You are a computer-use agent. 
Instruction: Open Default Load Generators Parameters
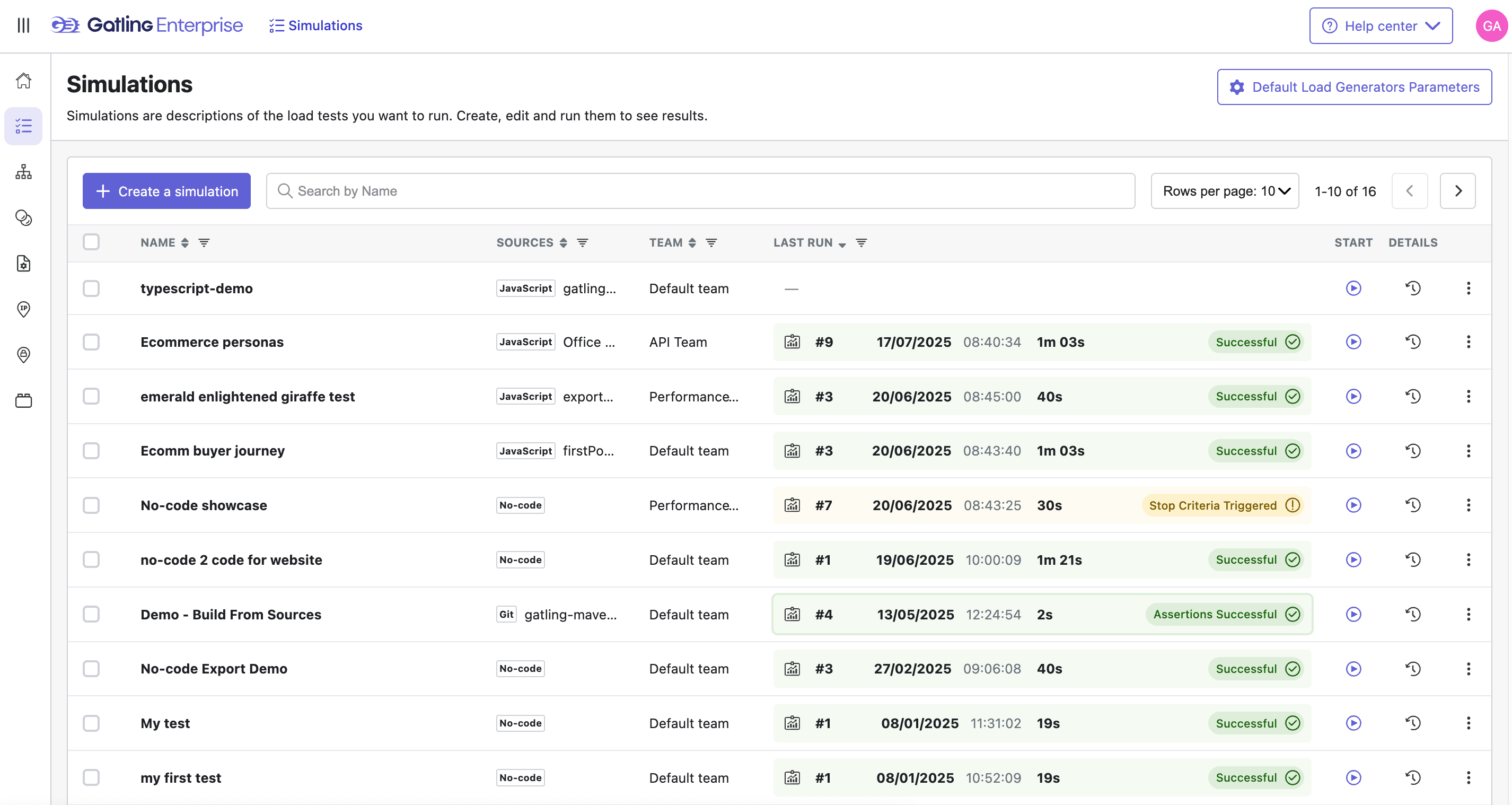pyautogui.click(x=1354, y=87)
